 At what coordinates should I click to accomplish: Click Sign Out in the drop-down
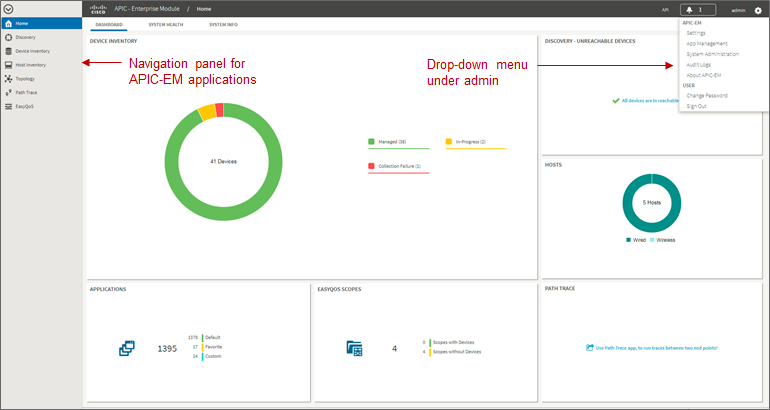(696, 106)
